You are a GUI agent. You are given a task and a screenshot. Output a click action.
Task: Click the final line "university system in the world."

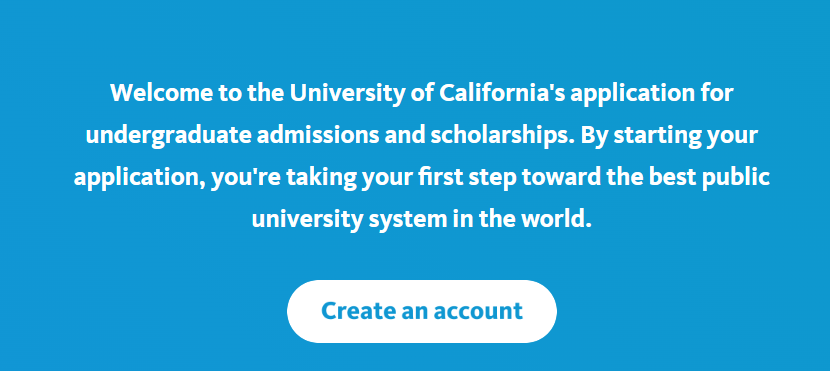tap(421, 218)
